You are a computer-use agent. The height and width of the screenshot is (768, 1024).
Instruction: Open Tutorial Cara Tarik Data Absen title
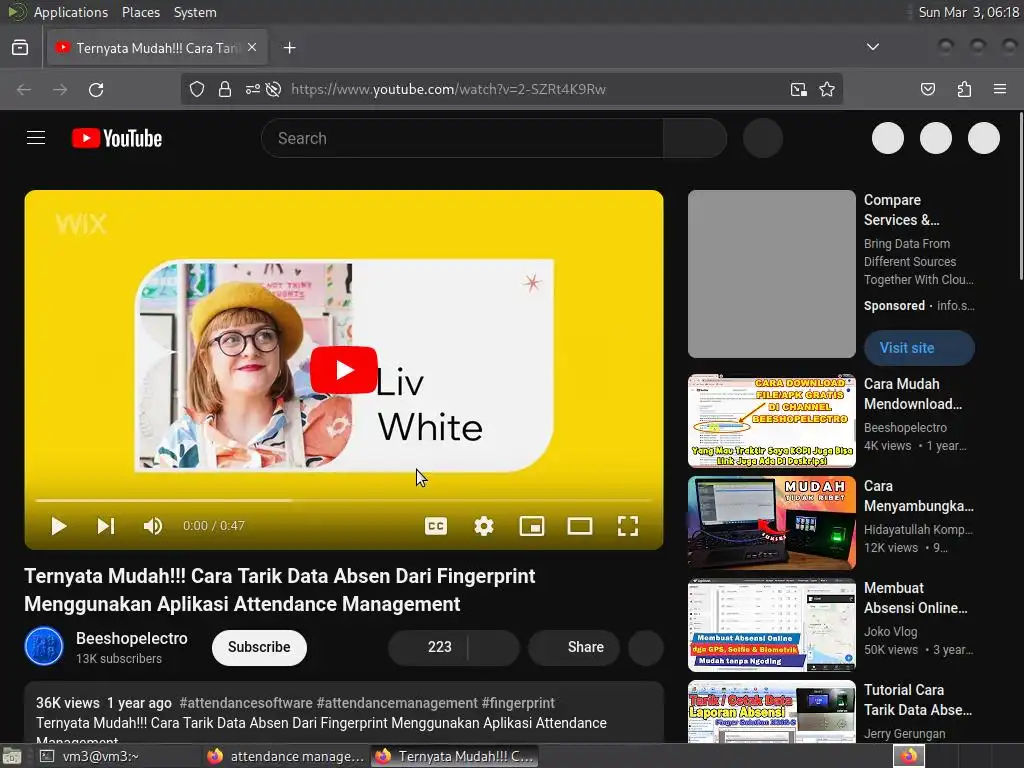tap(918, 699)
